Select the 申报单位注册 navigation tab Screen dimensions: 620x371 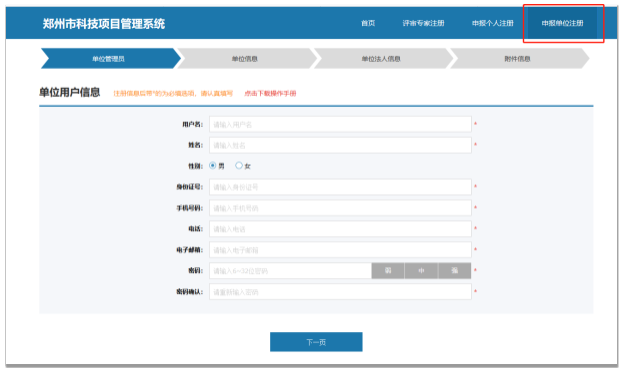point(562,23)
